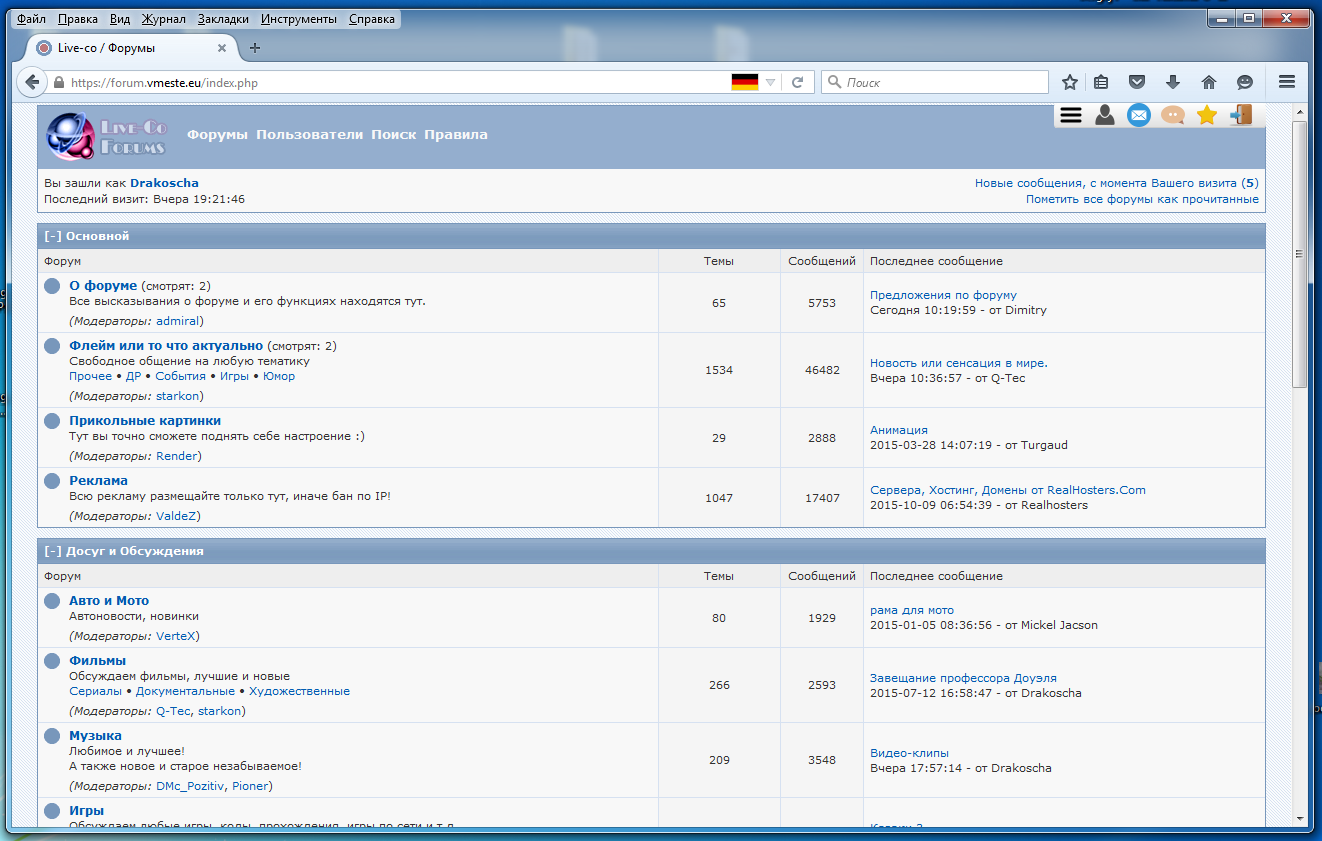Bookmark this page with the star icon
The image size is (1322, 841).
pos(1070,83)
